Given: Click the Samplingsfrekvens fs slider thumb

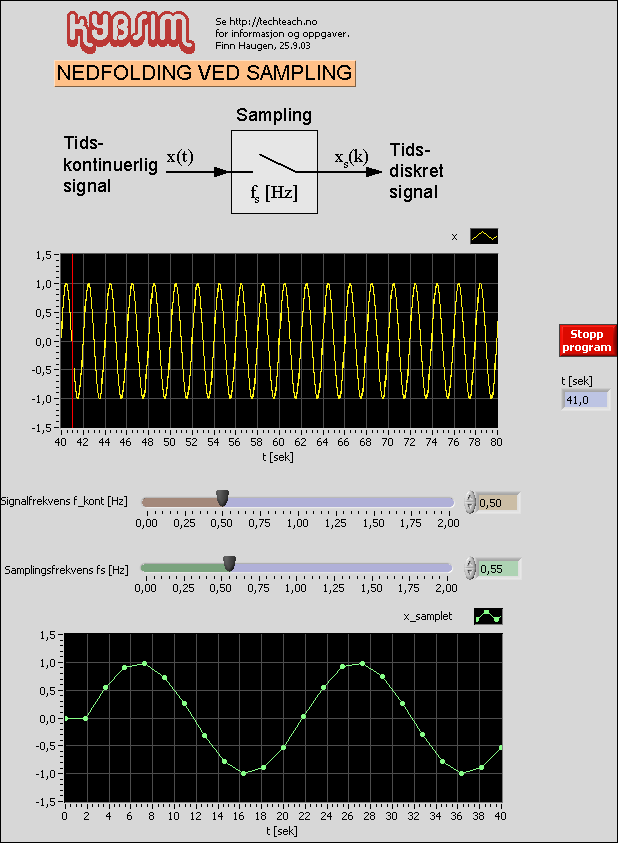Looking at the screenshot, I should [229, 564].
